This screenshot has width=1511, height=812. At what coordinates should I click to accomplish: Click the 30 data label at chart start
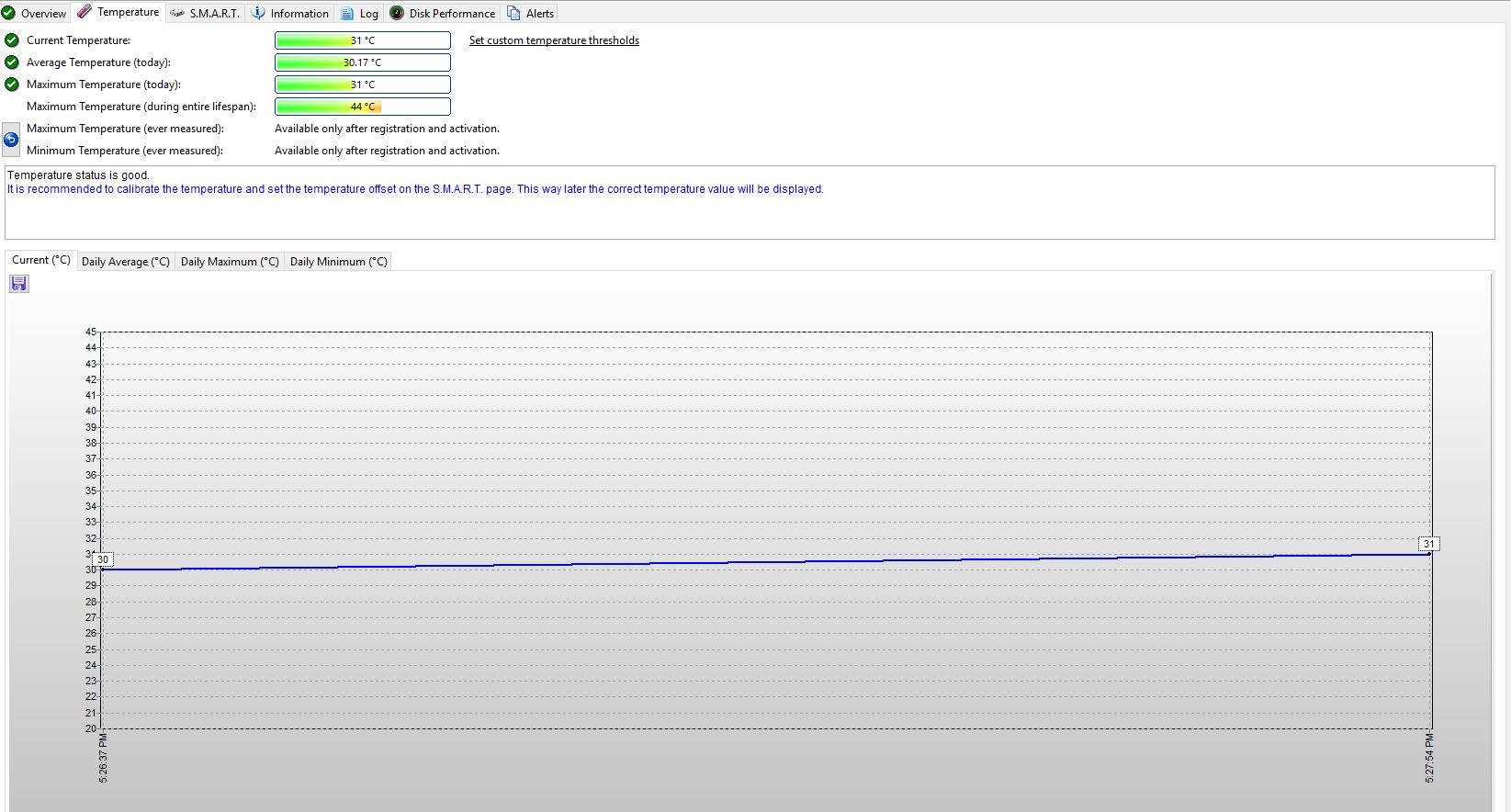tap(103, 559)
